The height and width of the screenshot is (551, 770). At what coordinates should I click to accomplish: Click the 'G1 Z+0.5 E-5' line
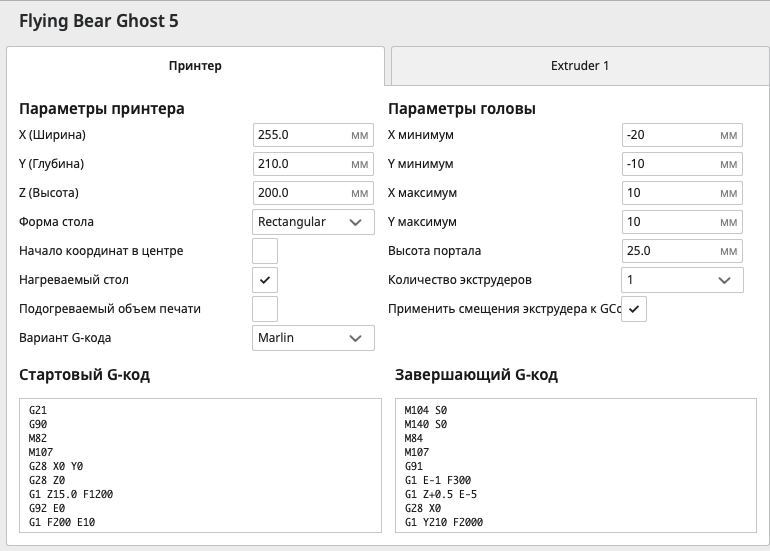click(440, 494)
